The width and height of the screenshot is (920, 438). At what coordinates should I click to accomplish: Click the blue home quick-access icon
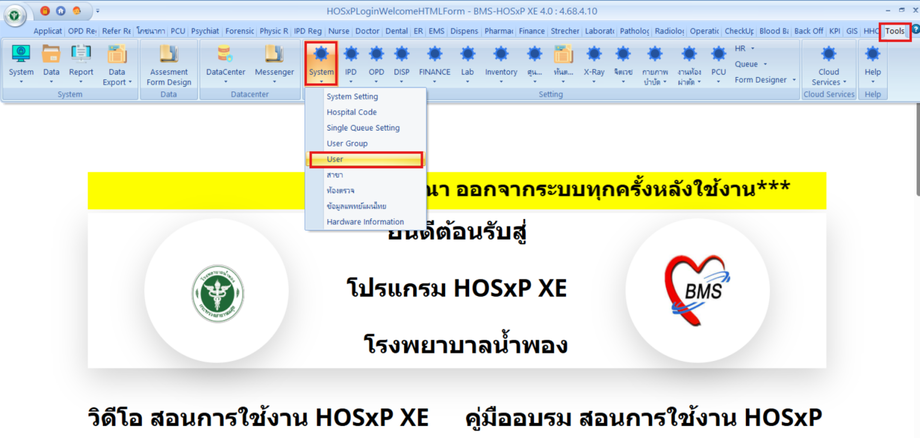click(x=61, y=11)
